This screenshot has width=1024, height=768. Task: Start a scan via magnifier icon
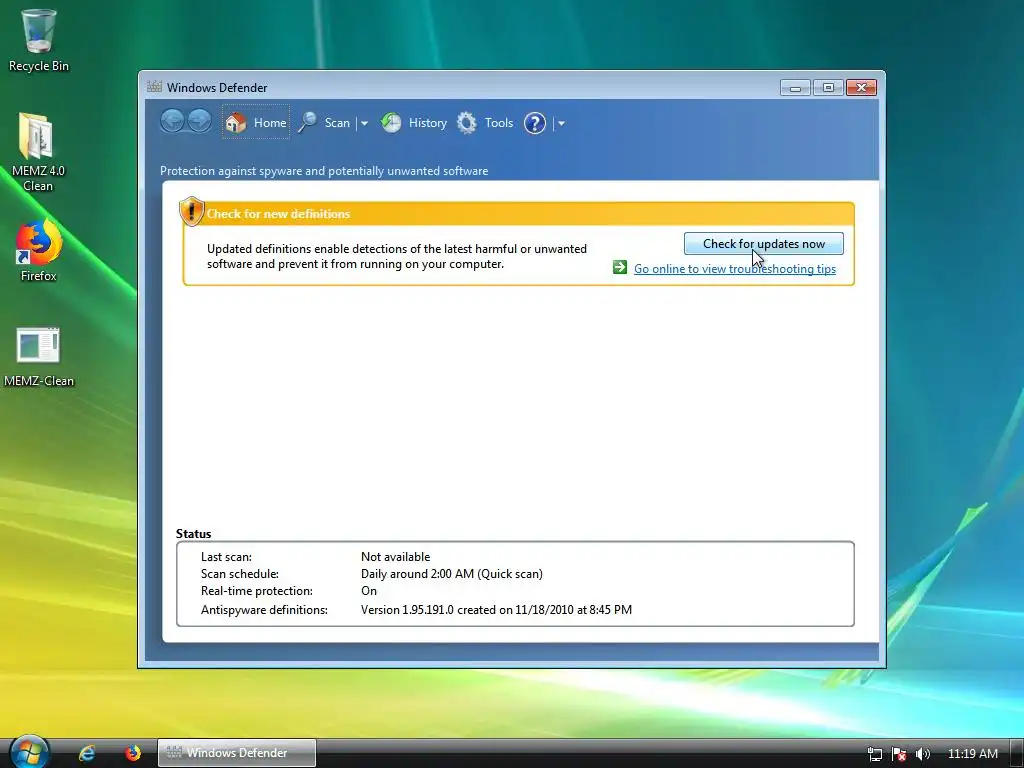(x=308, y=122)
